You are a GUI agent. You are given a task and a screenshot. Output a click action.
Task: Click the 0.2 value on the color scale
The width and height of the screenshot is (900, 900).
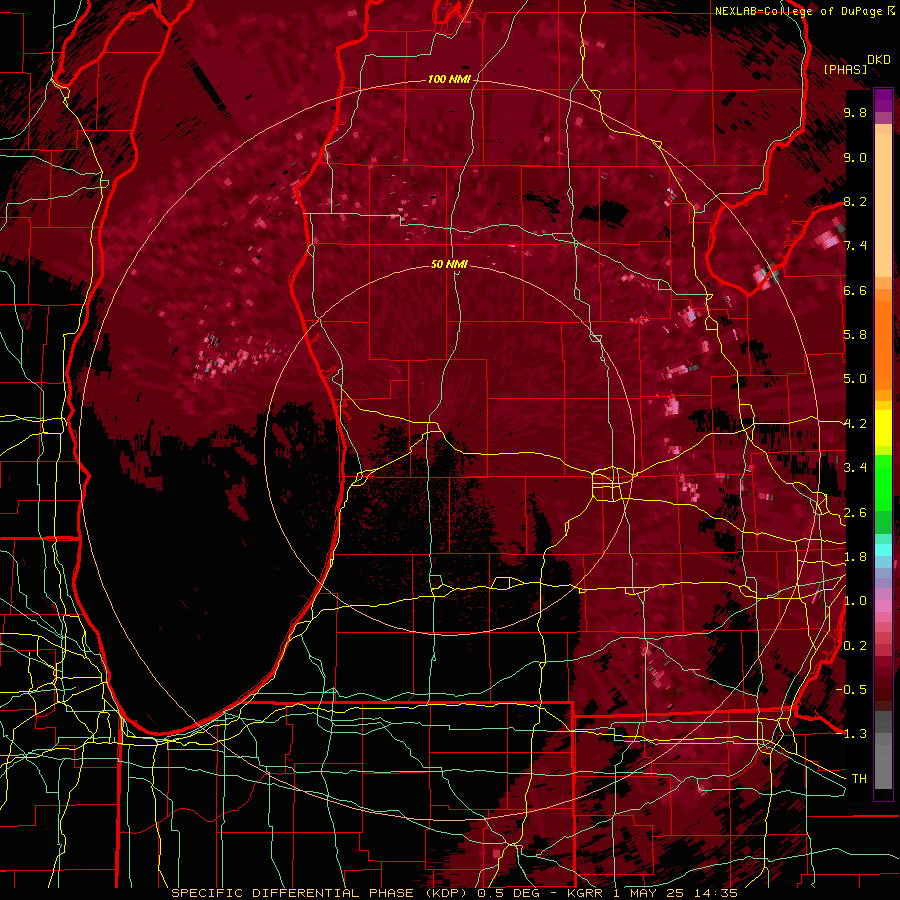click(855, 646)
